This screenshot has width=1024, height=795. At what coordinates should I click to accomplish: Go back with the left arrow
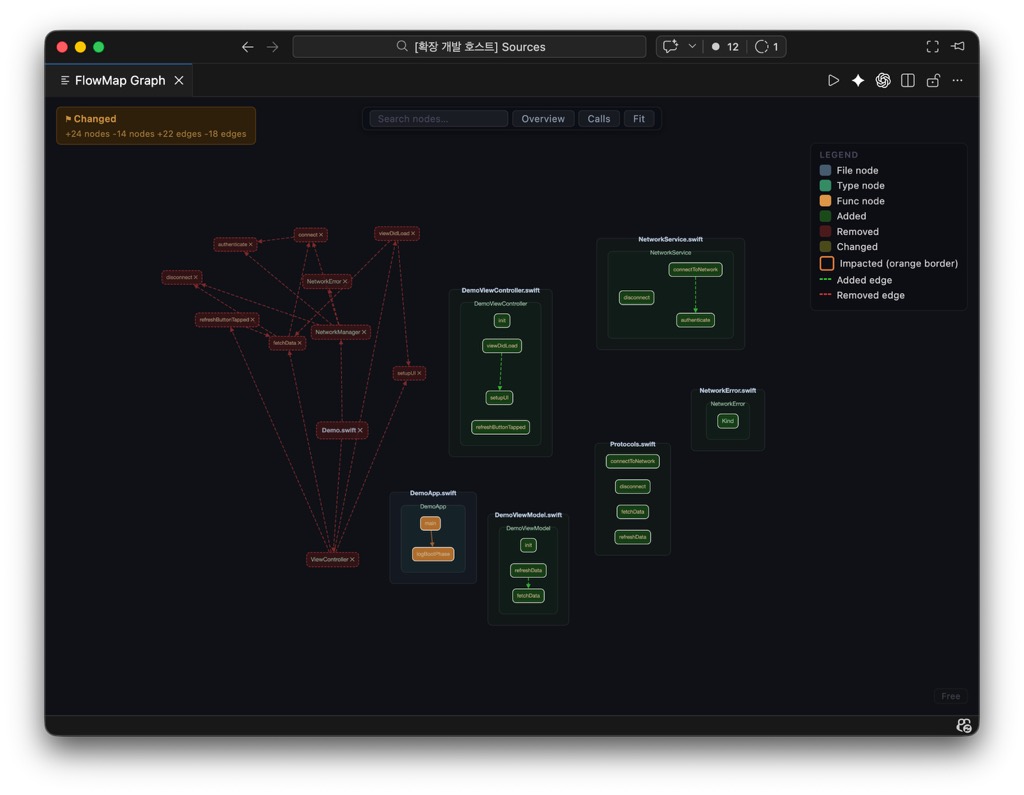pos(247,47)
